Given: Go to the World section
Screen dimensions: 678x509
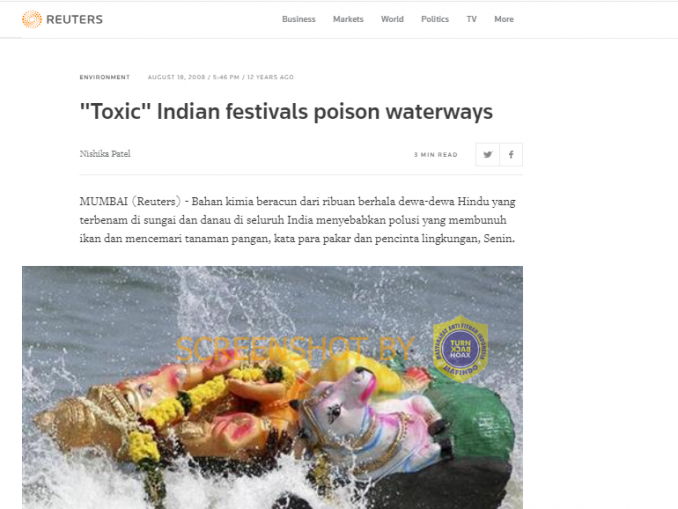Looking at the screenshot, I should coord(392,19).
